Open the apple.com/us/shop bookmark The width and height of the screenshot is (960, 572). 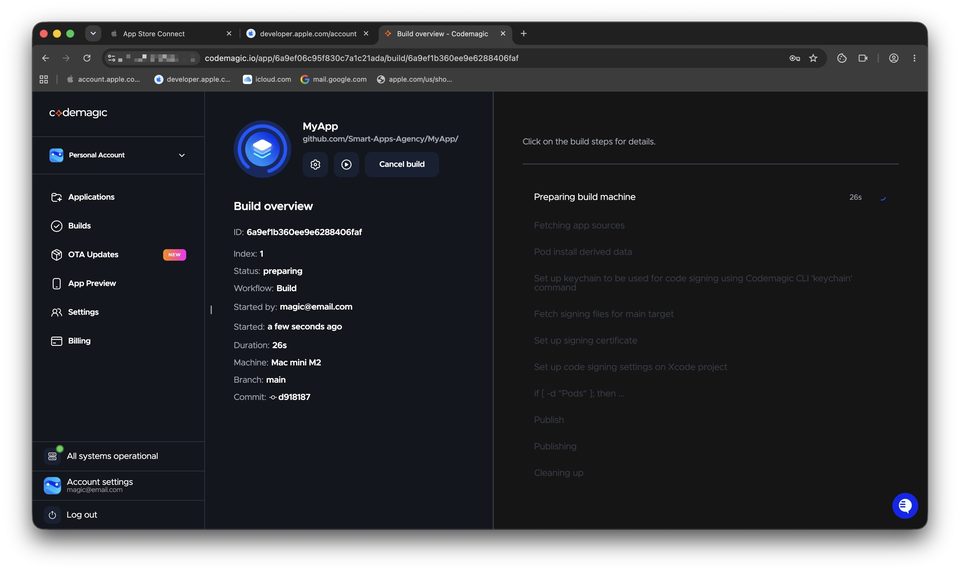(x=414, y=80)
